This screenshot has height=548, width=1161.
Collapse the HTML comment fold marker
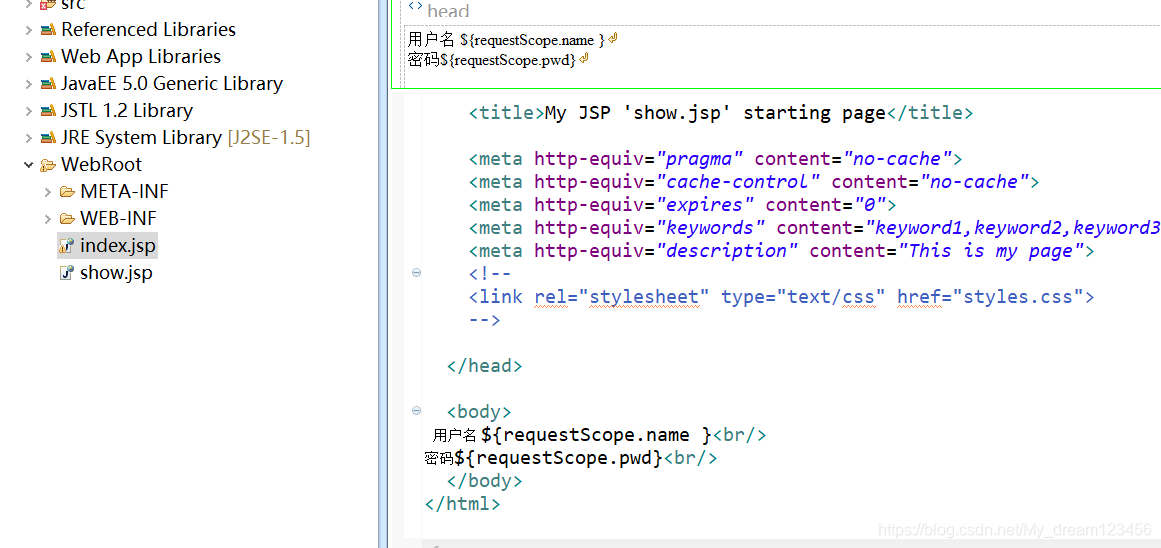416,273
